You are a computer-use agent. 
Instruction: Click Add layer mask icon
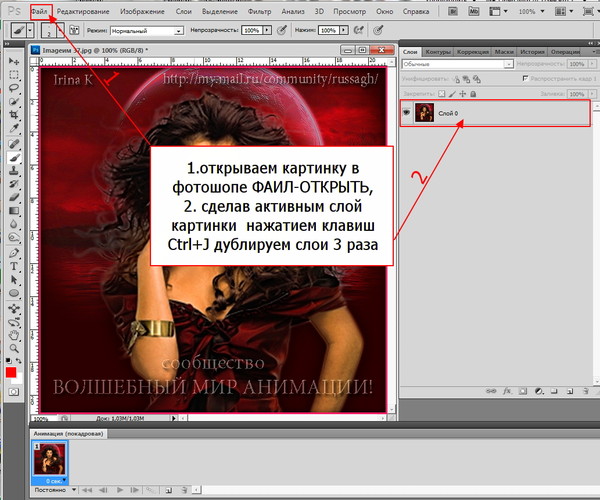pyautogui.click(x=523, y=391)
